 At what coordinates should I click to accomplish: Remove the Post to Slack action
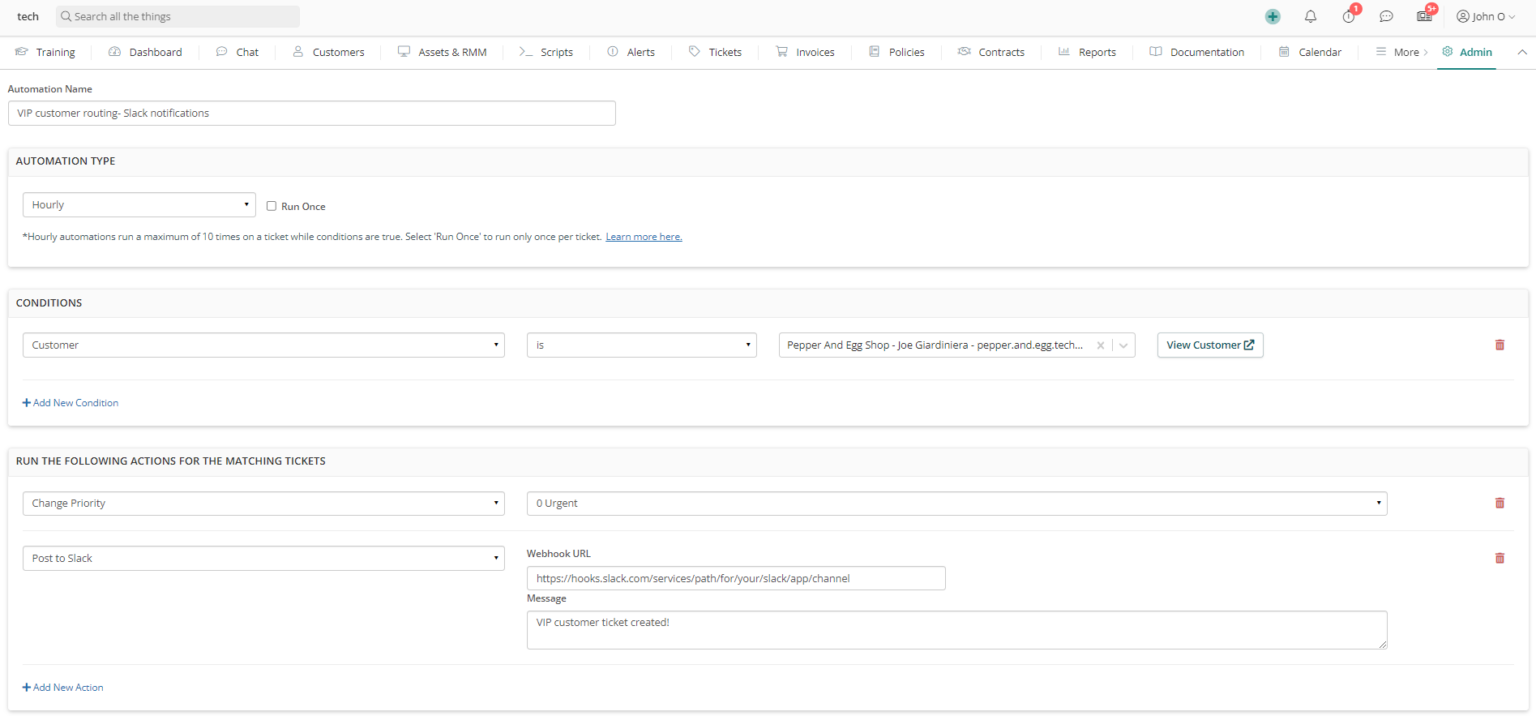coord(1499,558)
